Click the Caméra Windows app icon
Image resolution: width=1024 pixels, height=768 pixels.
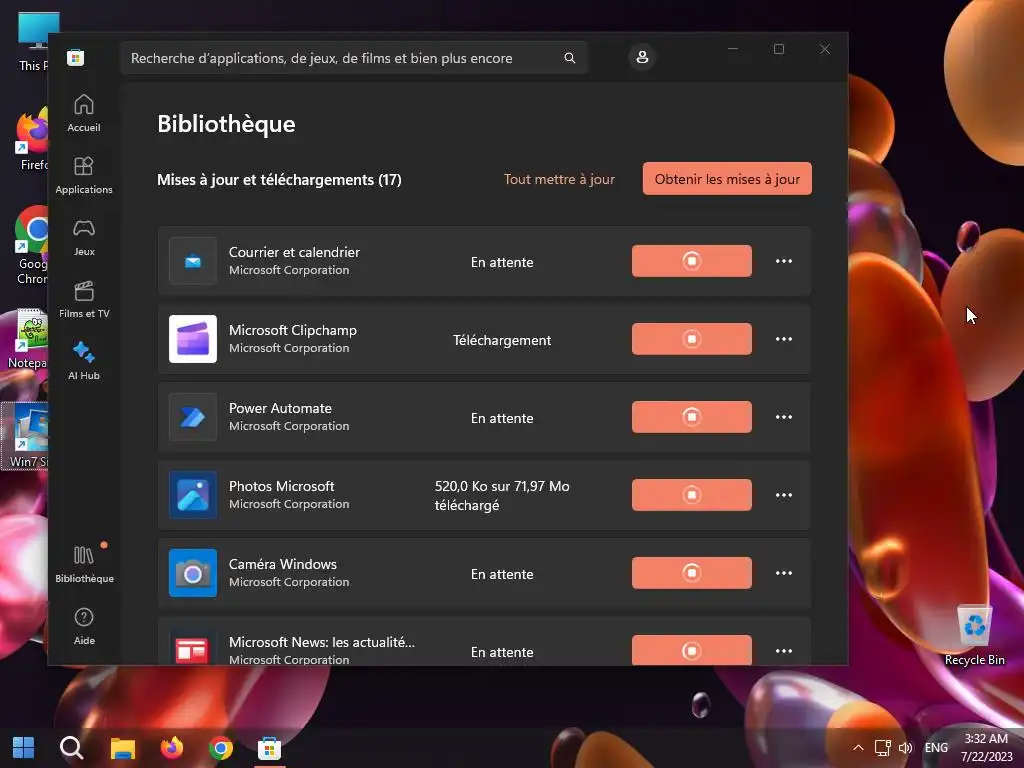point(193,573)
